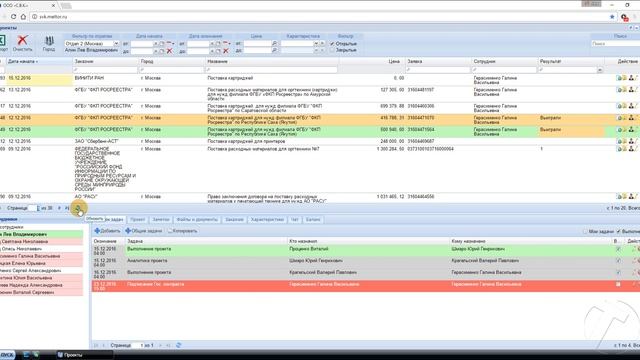640x360 pixels.
Task: Click the Общие задачи button
Action: [x=144, y=231]
